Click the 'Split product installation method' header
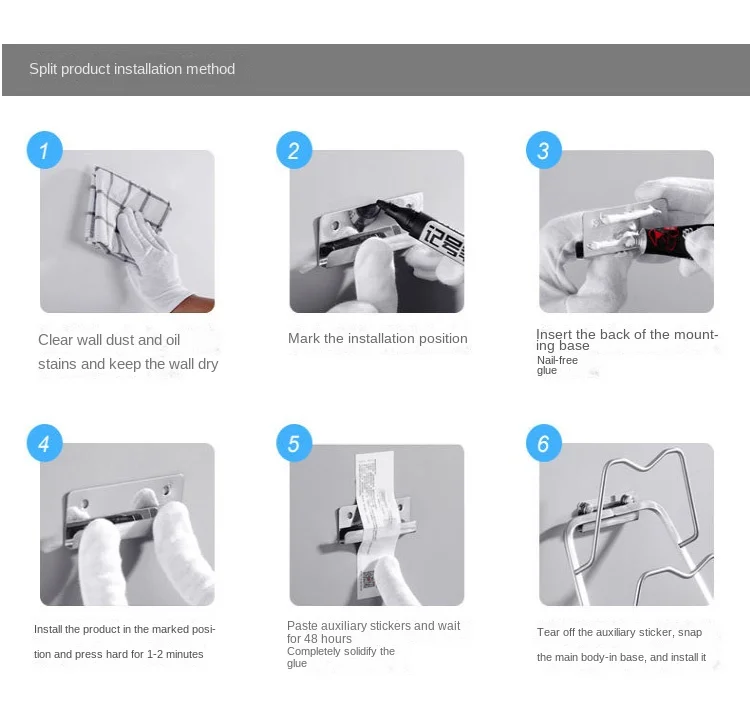Screen dimensions: 750x708 click(132, 69)
